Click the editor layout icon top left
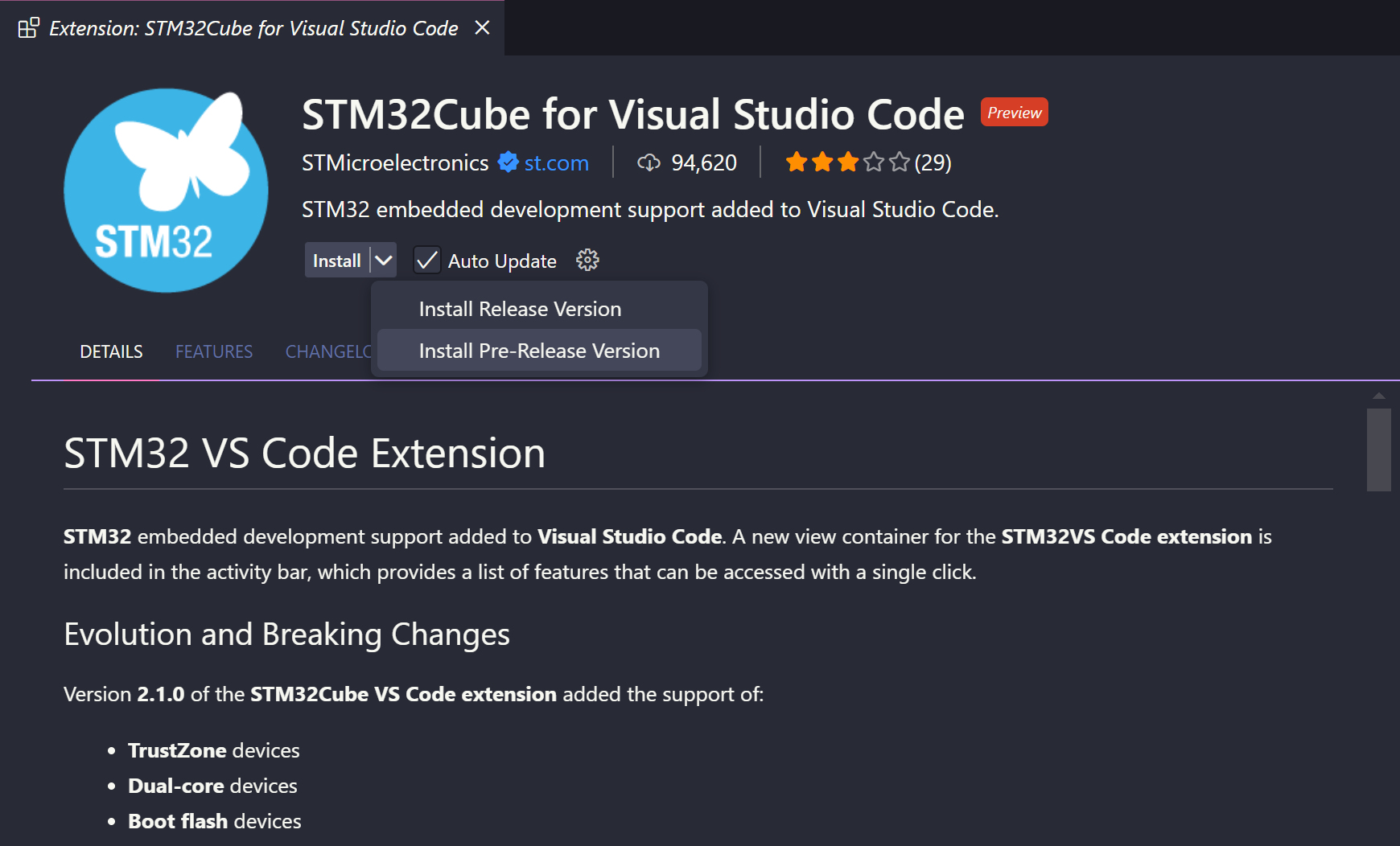This screenshot has height=846, width=1400. tap(28, 27)
